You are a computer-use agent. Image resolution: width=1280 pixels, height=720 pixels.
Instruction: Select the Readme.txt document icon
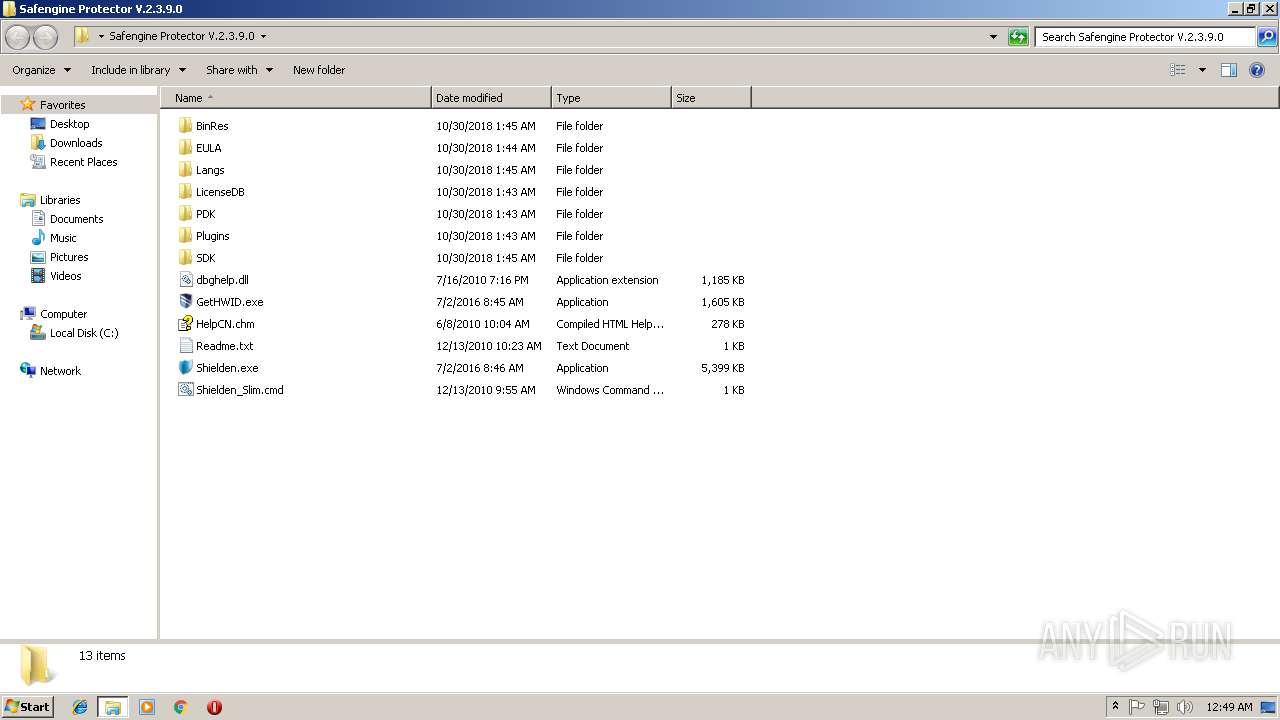tap(185, 346)
